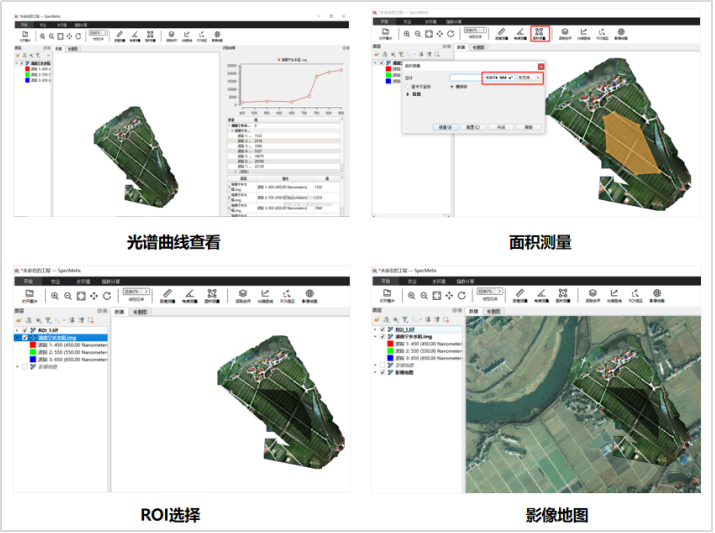Click the 新建 button in area measurement dialog
Viewport: 715px width, 533px height.
pos(445,127)
